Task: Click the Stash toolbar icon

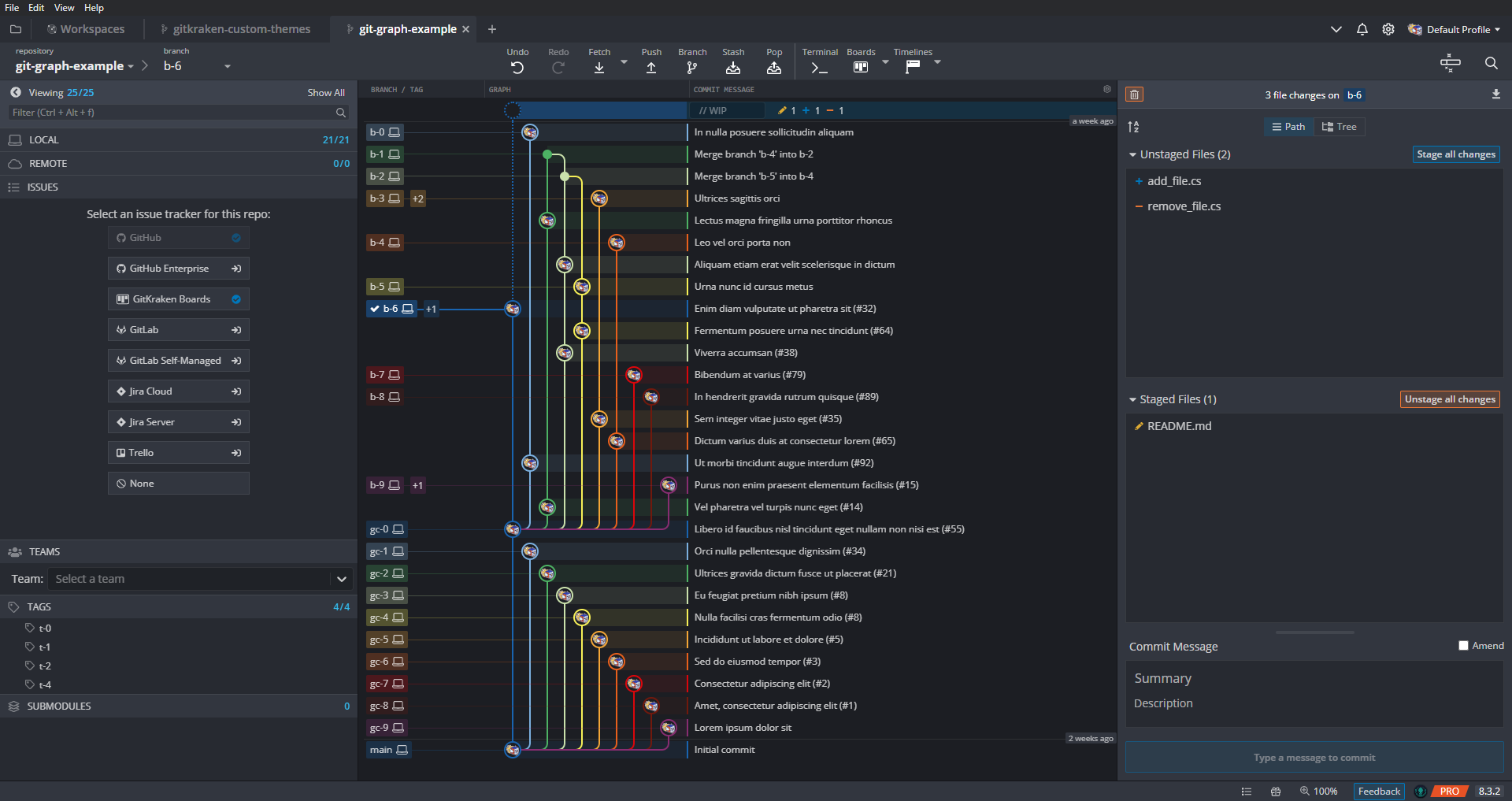Action: 733,68
